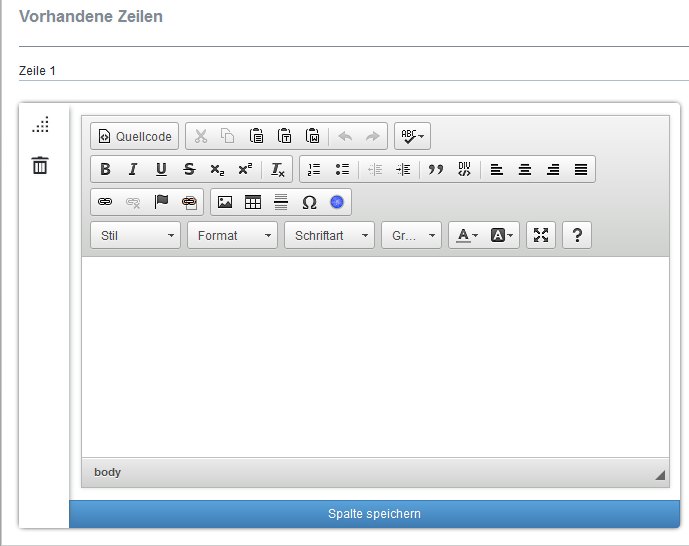Image resolution: width=689 pixels, height=546 pixels.
Task: Insert a horizontal line
Action: [x=281, y=202]
